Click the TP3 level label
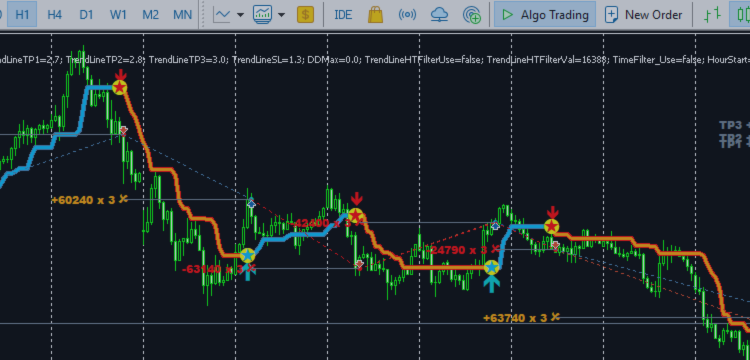Screen dimensions: 750x360 click(731, 125)
